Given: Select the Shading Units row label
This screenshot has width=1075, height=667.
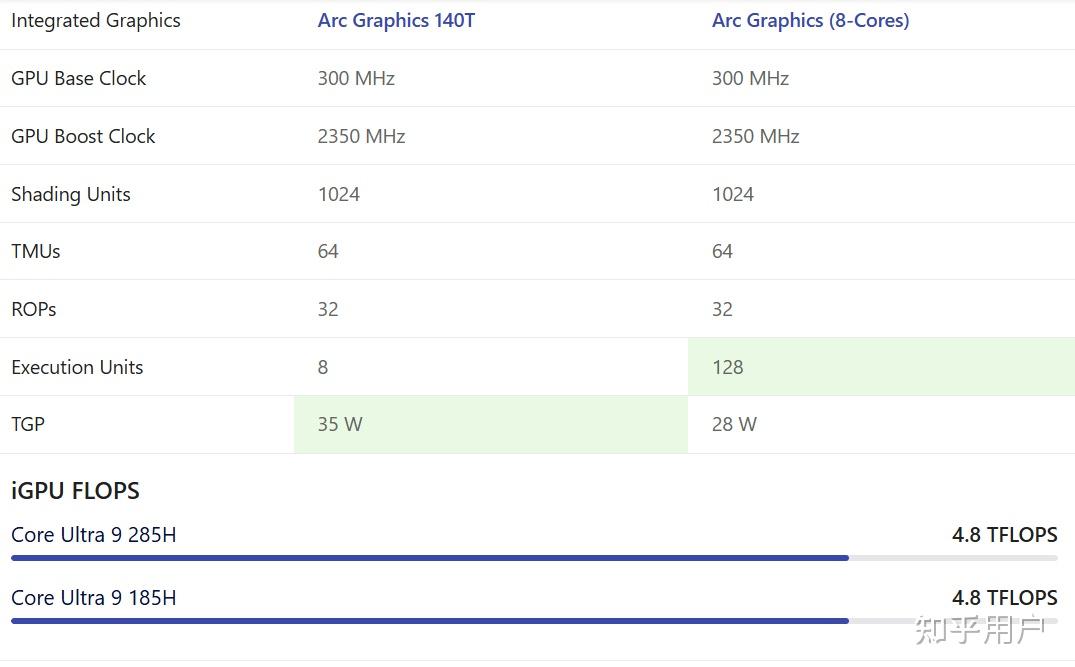Looking at the screenshot, I should pyautogui.click(x=71, y=194).
